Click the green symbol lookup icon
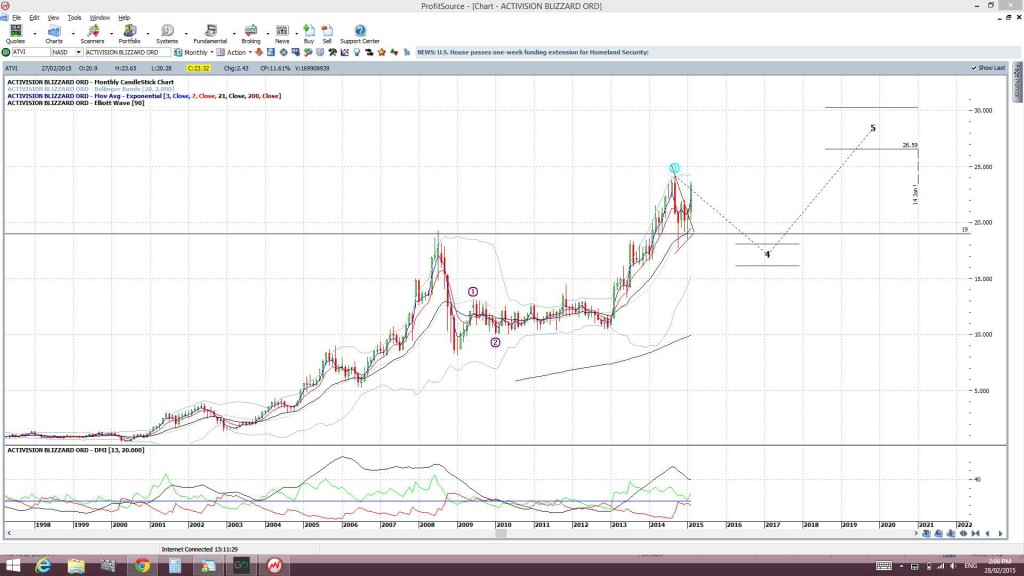1024x576 pixels. point(6,52)
